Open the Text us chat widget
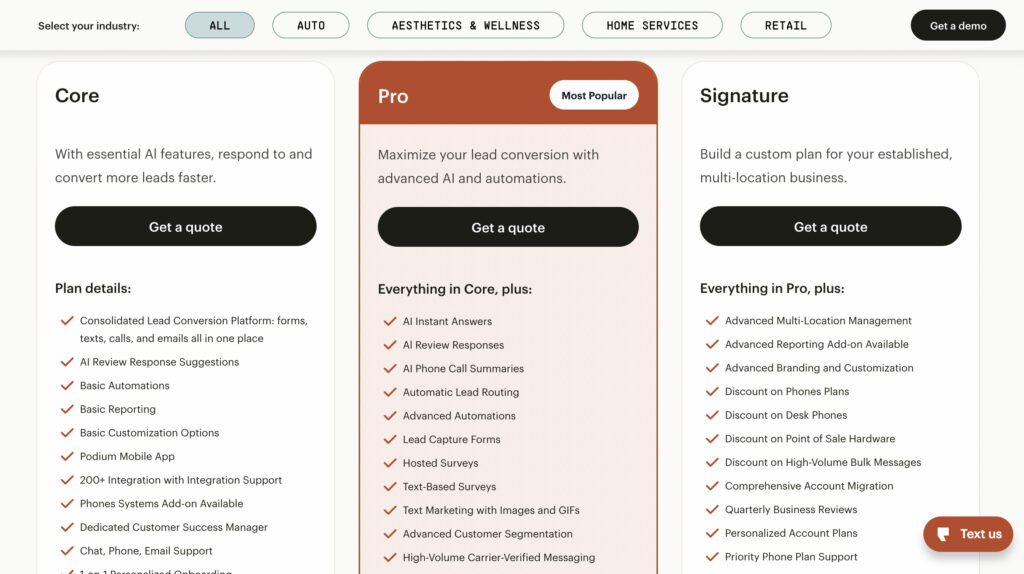This screenshot has height=574, width=1024. [x=968, y=534]
